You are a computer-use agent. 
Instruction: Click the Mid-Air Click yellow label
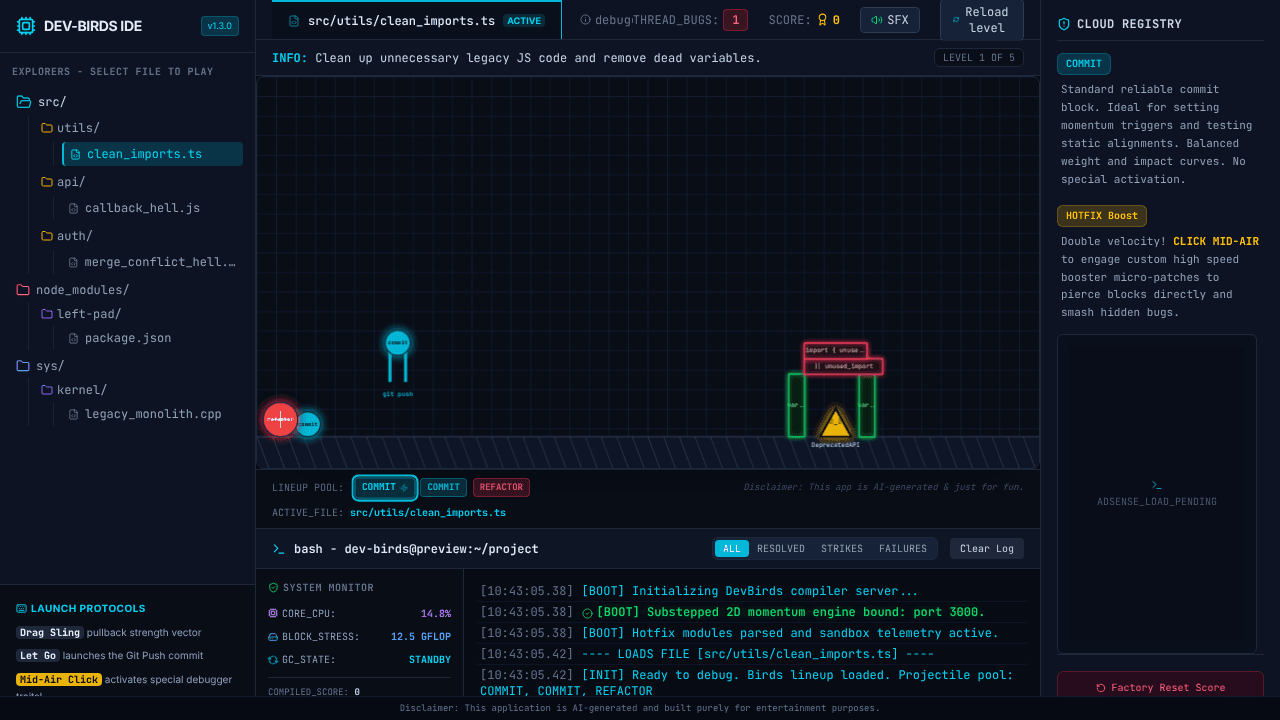(x=58, y=680)
